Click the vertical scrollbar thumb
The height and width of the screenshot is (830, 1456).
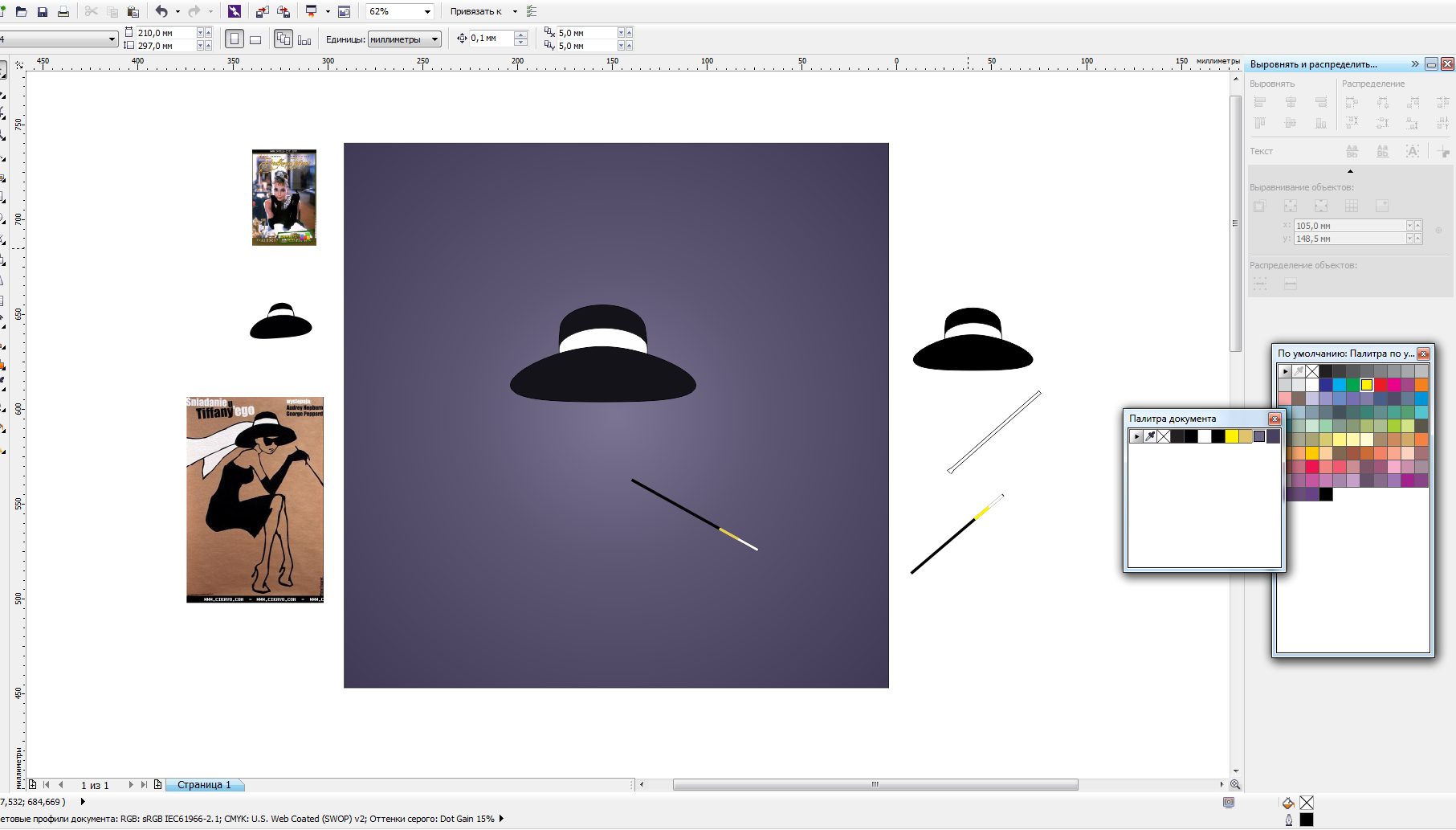click(1235, 223)
